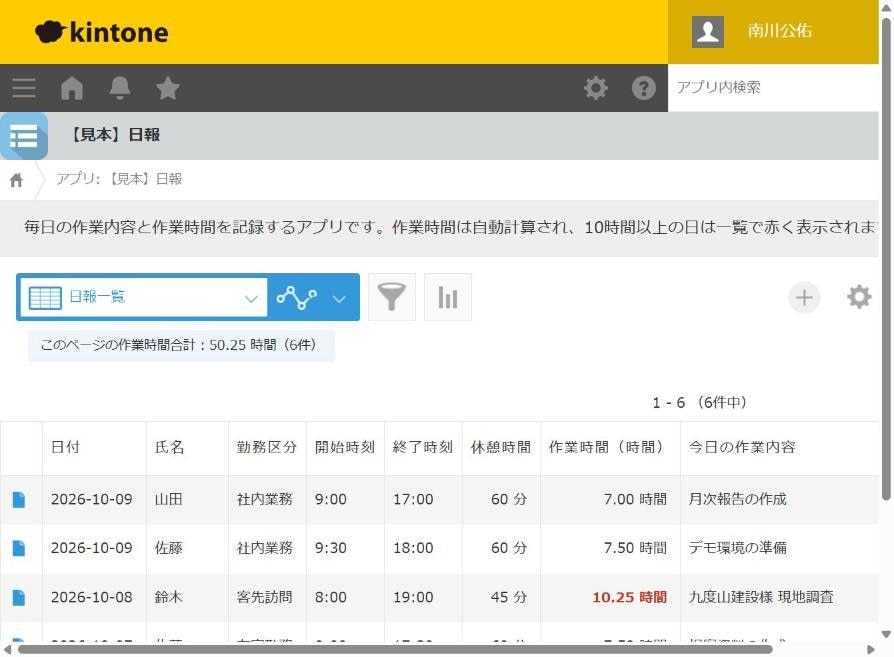Viewport: 894px width, 657px height.
Task: Click the red 10.25 時間 value
Action: coord(629,598)
